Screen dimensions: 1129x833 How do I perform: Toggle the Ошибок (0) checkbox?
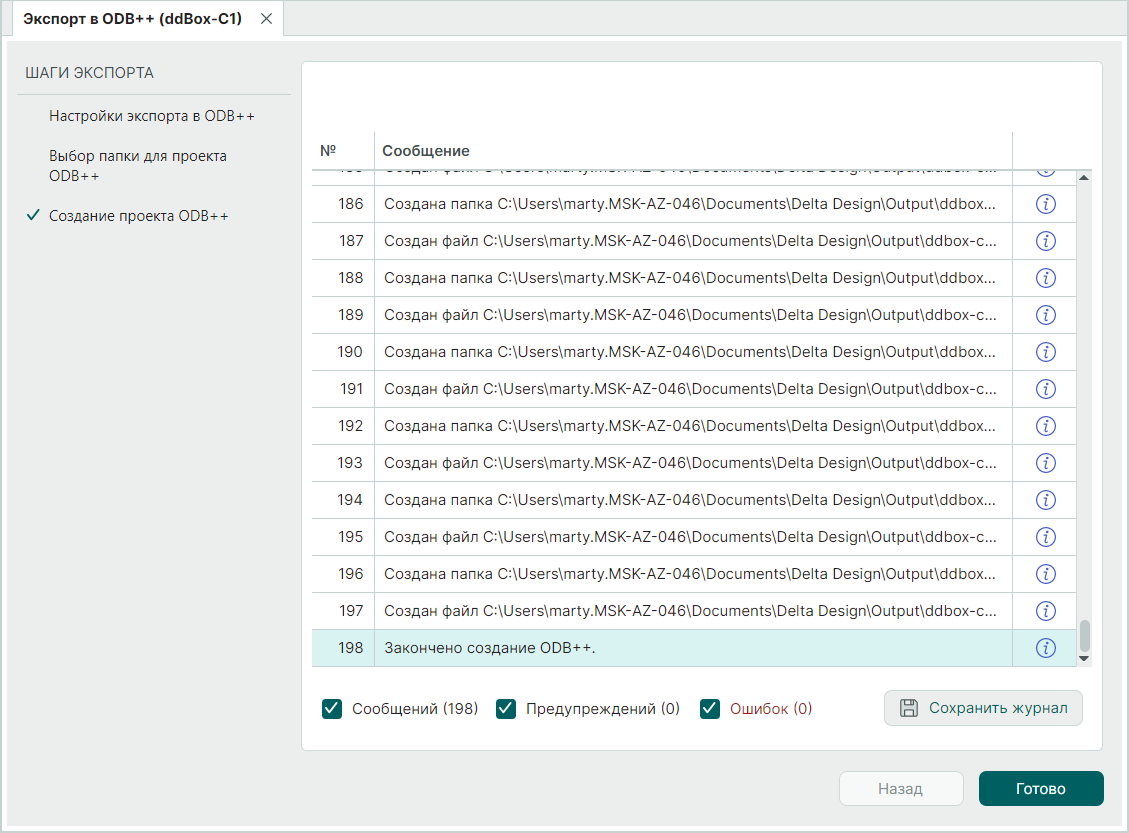click(x=710, y=709)
